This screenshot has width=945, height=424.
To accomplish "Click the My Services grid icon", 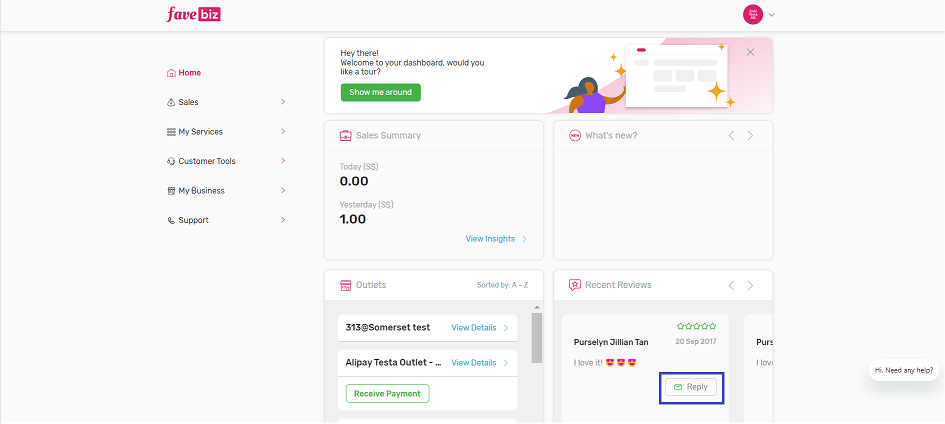I will pyautogui.click(x=171, y=132).
